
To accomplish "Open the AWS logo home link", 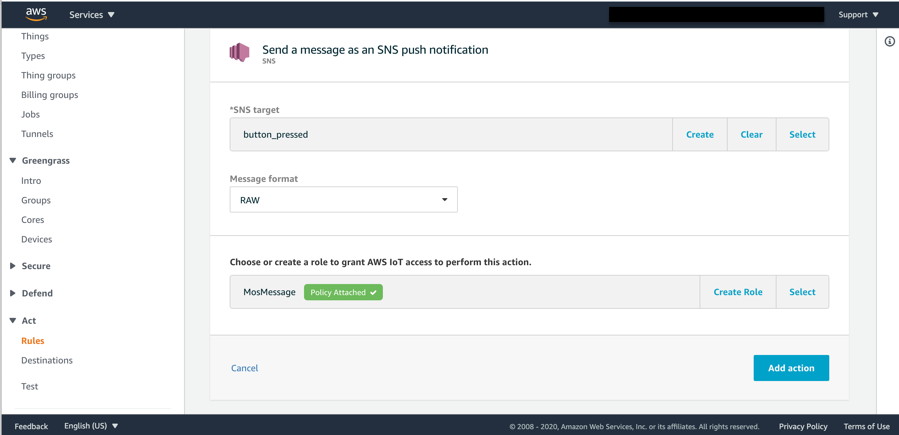I will pyautogui.click(x=36, y=14).
